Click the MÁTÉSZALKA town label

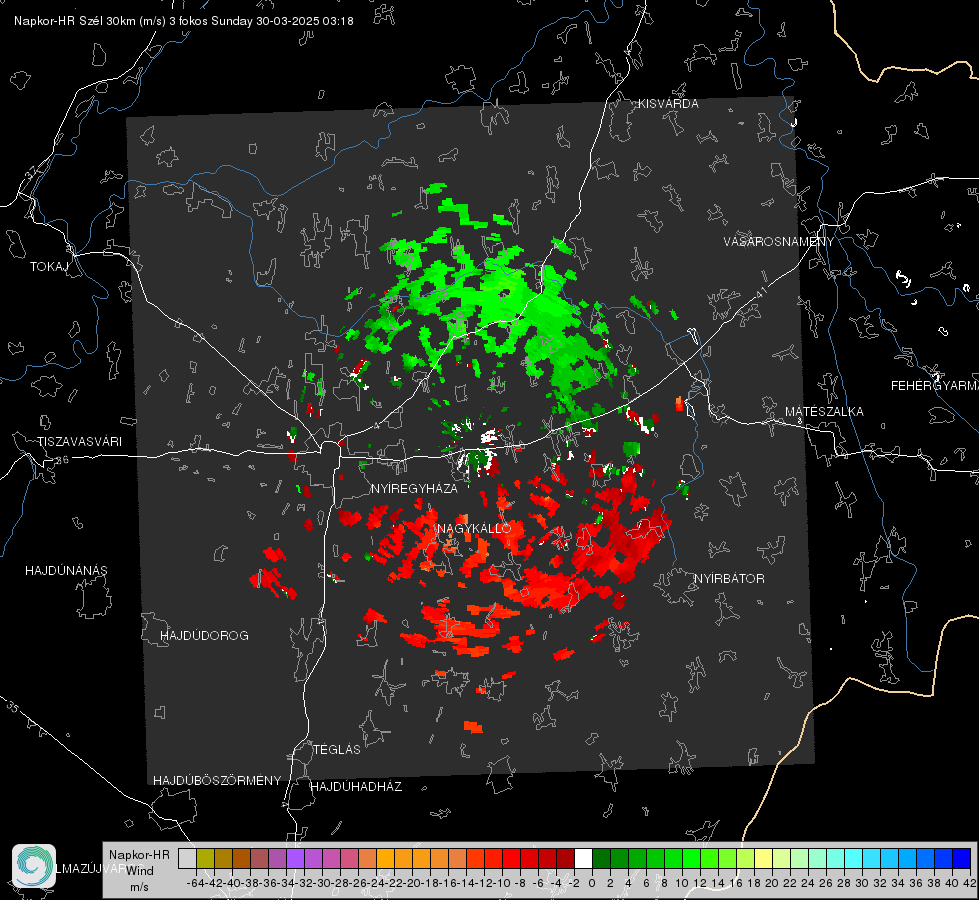(824, 412)
